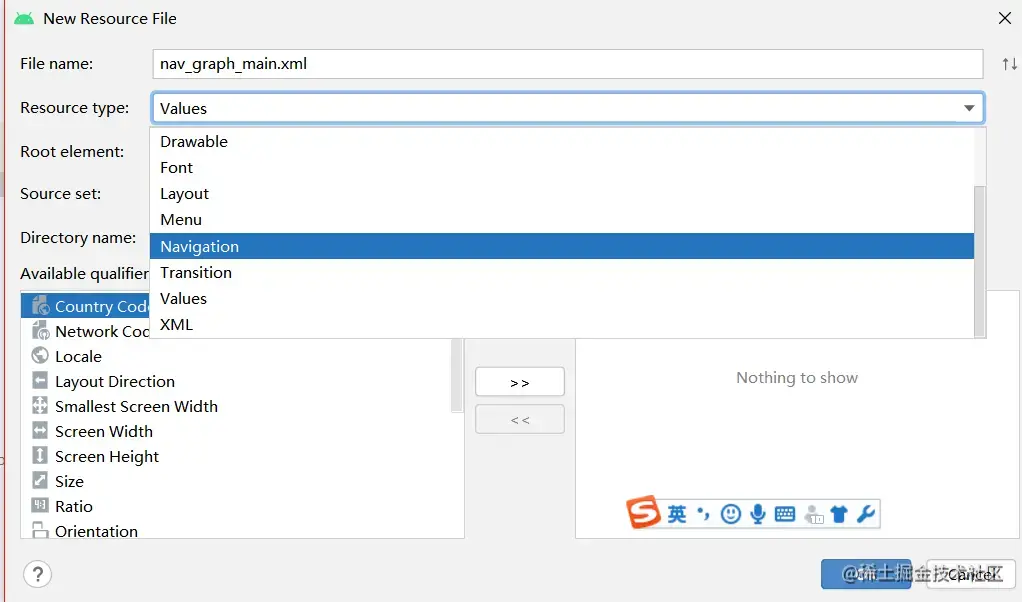Select the Size qualifier text
This screenshot has height=602, width=1022.
tap(69, 481)
